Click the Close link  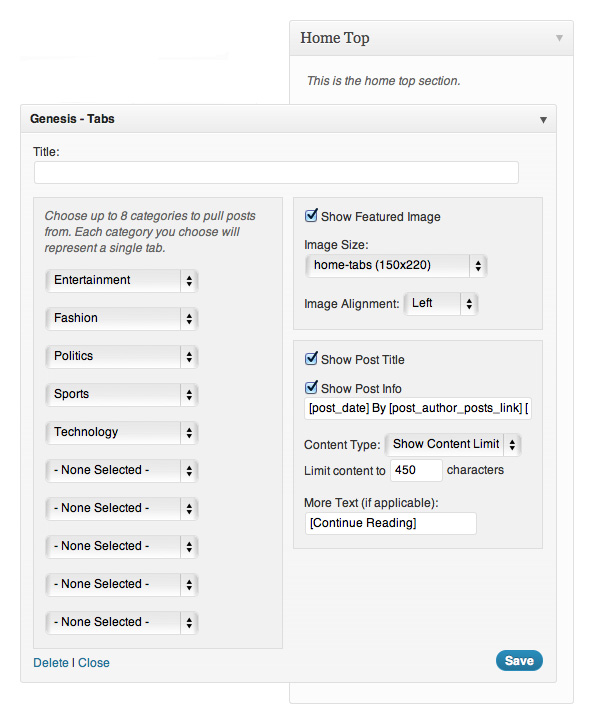click(x=94, y=663)
